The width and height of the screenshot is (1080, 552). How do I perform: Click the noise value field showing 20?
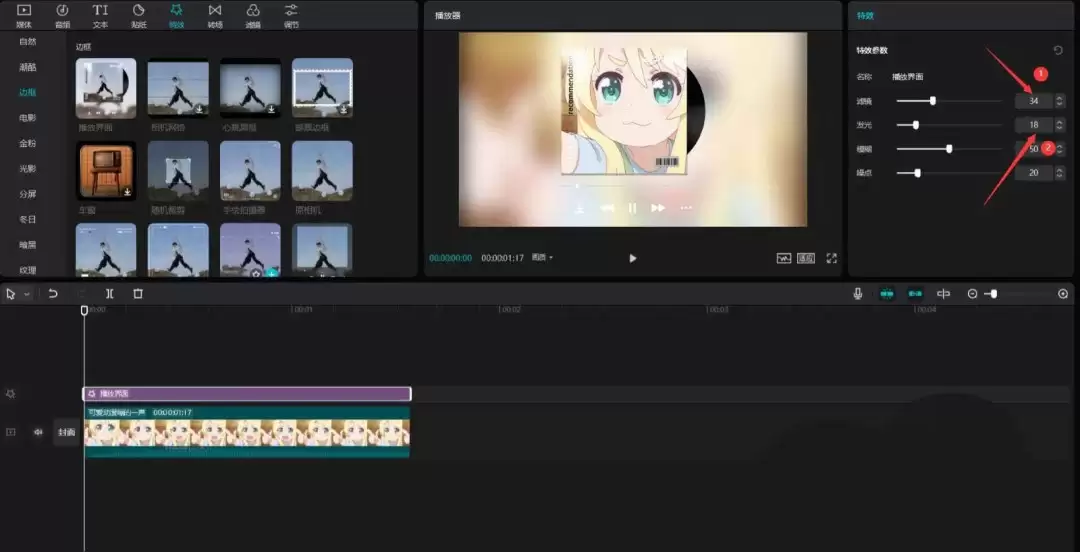pyautogui.click(x=1033, y=172)
